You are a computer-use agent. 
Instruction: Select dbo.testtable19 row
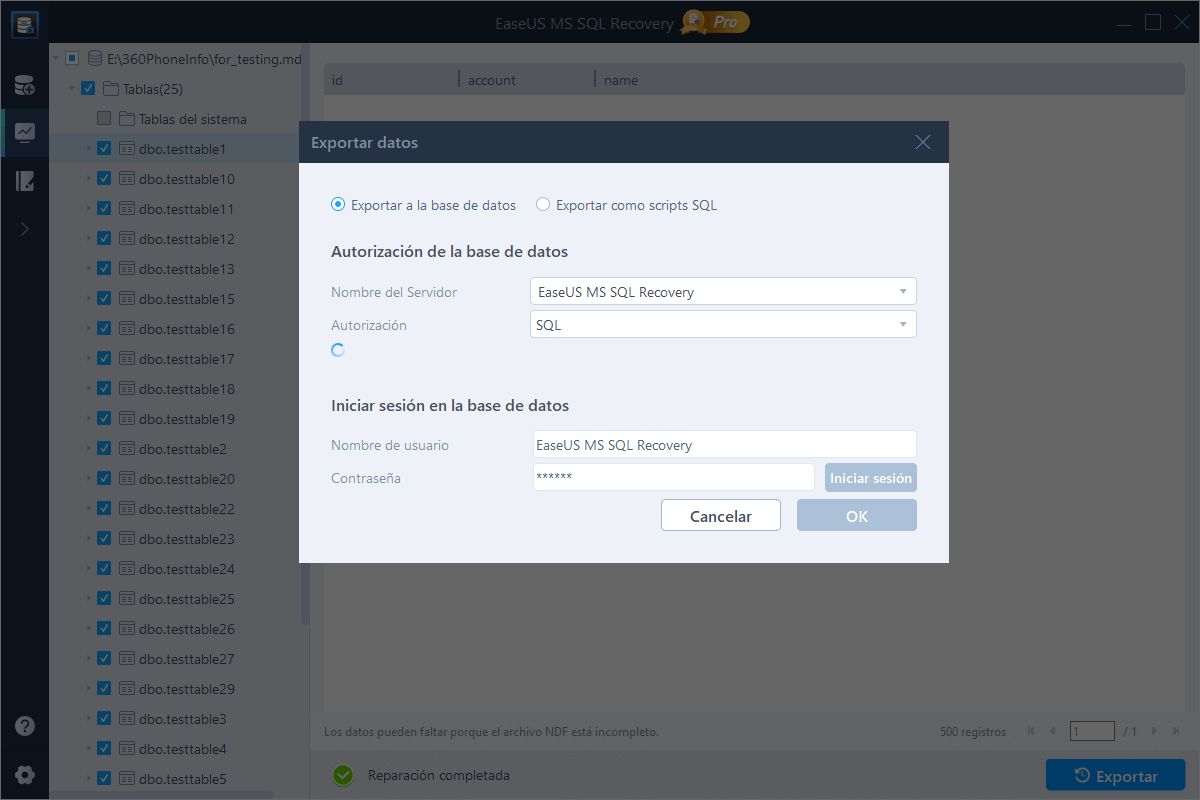click(x=174, y=419)
